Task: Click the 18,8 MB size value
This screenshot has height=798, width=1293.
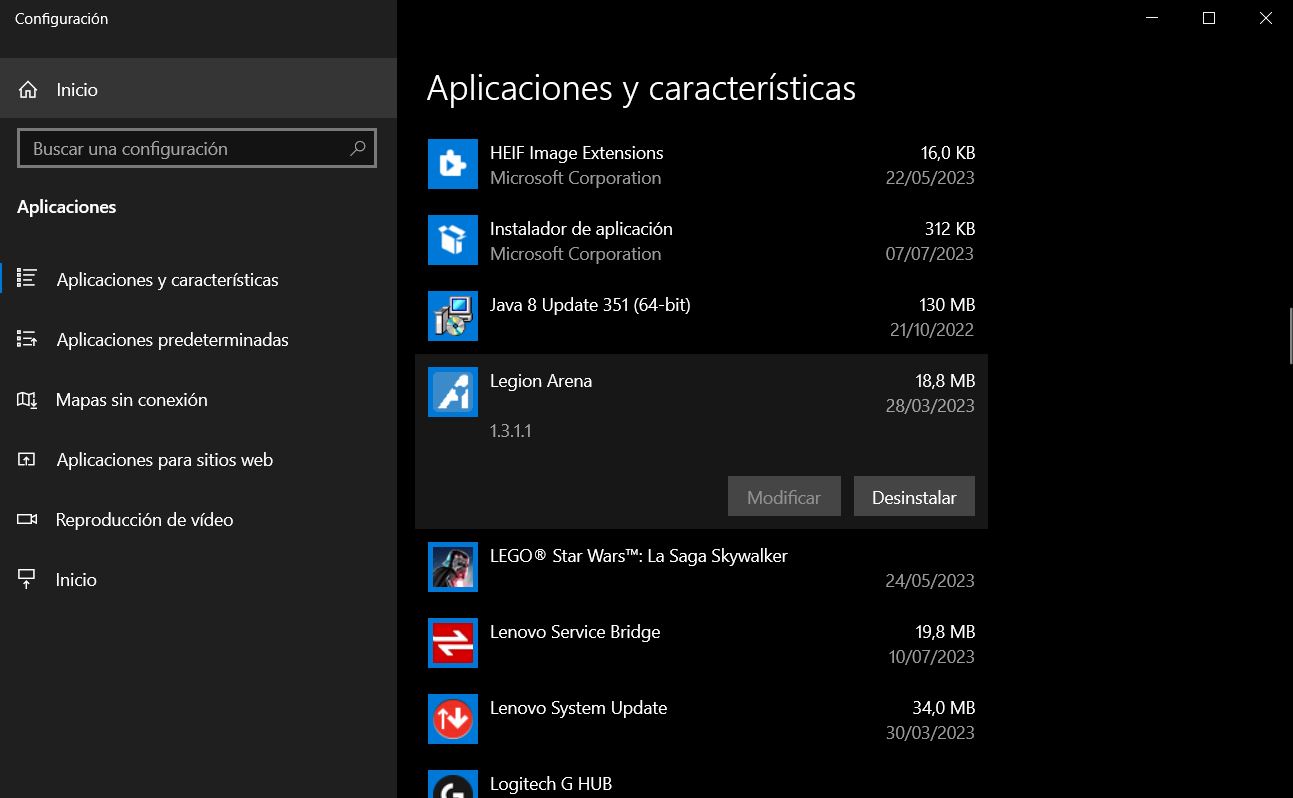Action: 945,381
